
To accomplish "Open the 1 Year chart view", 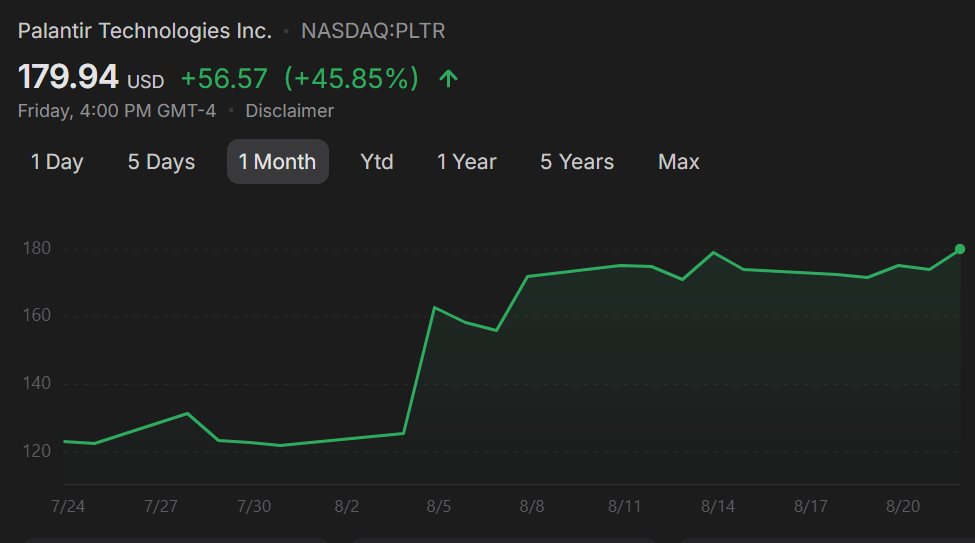I will tap(466, 162).
